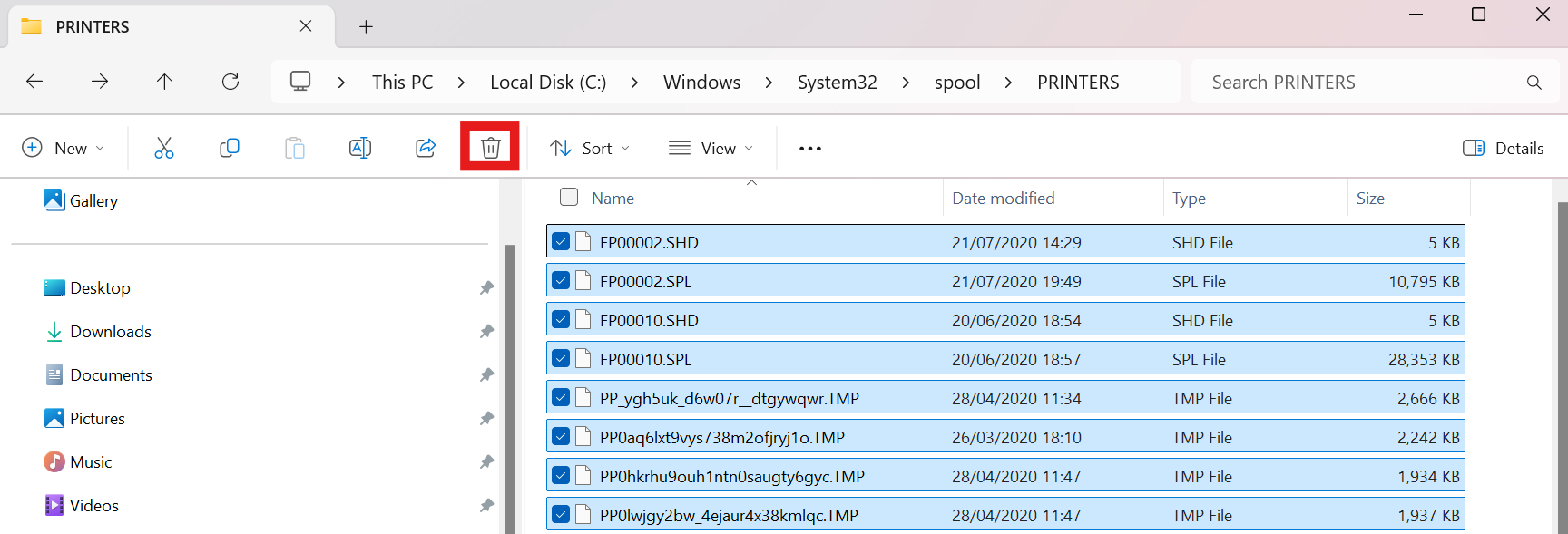The width and height of the screenshot is (1568, 534).
Task: Click the Rename icon in toolbar
Action: tap(360, 148)
